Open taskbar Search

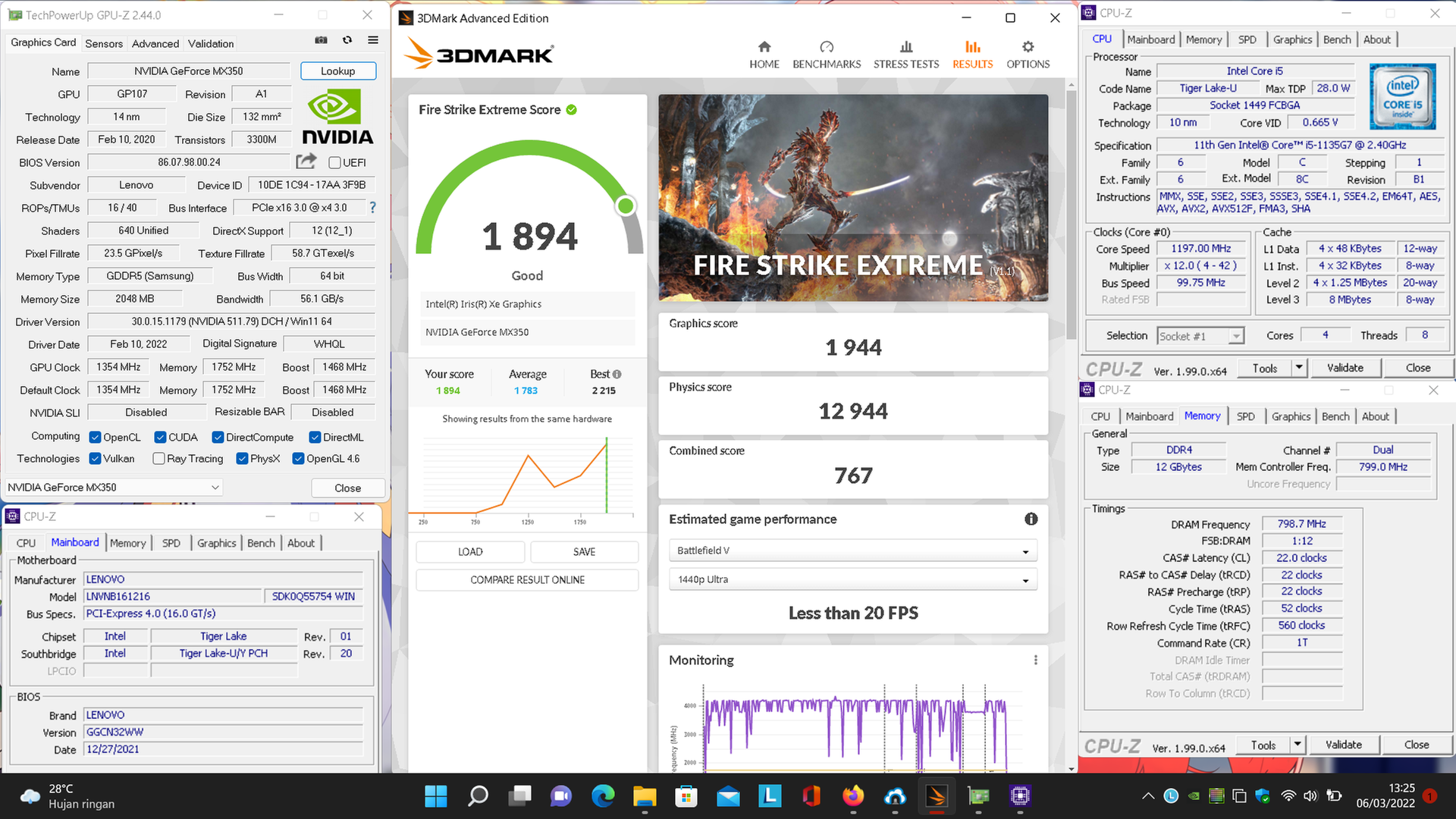[478, 795]
